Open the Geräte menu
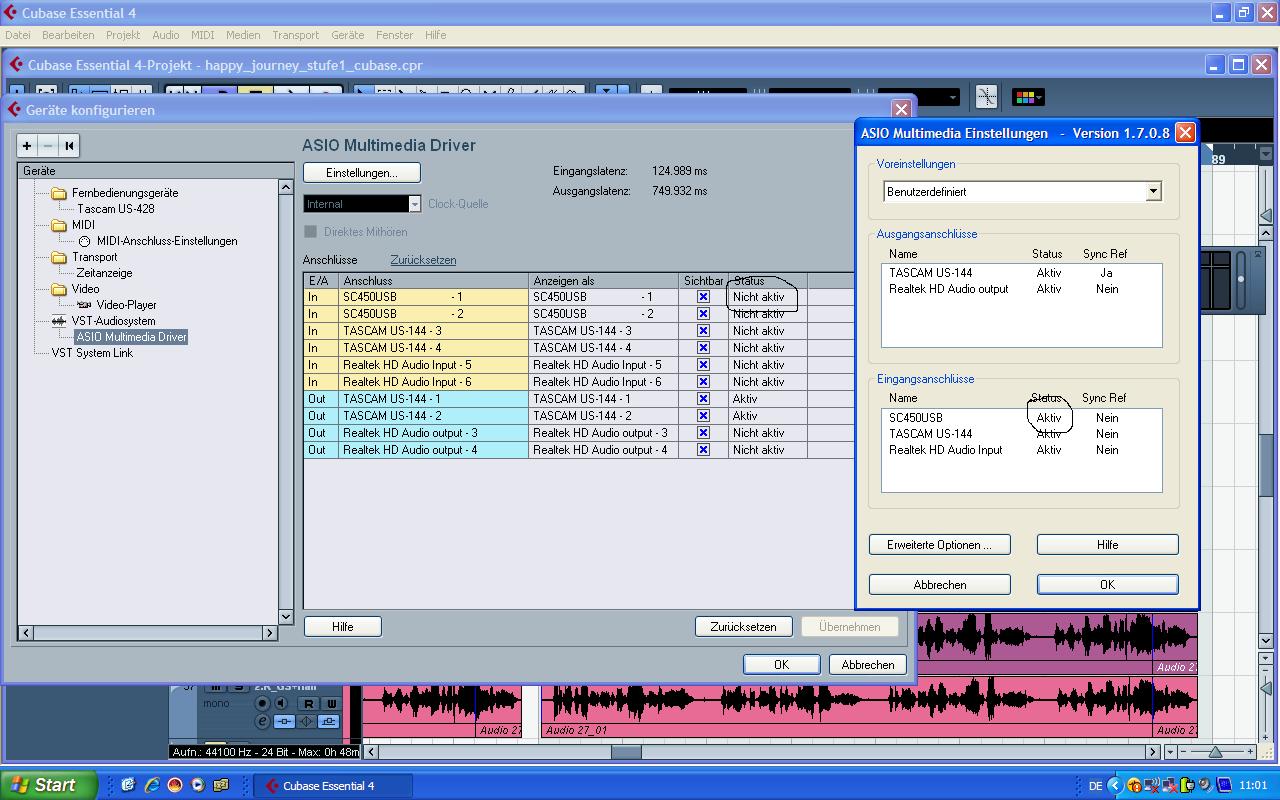This screenshot has height=800, width=1280. (x=347, y=35)
